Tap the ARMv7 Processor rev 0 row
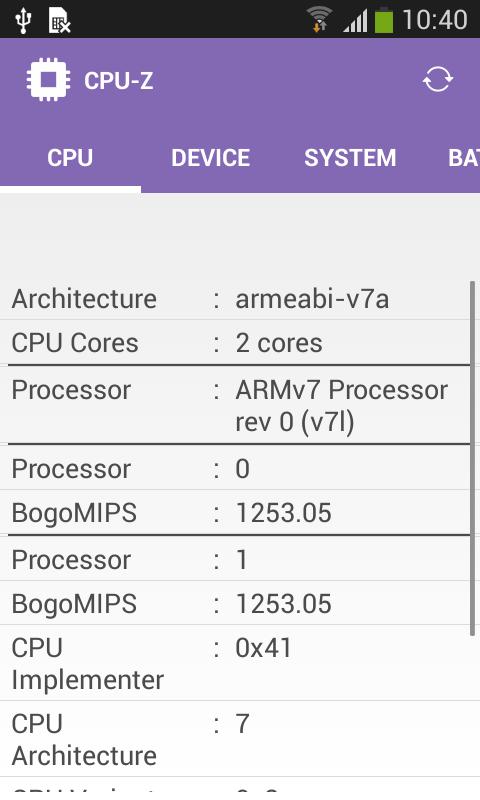Viewport: 480px width, 800px height. 235,405
